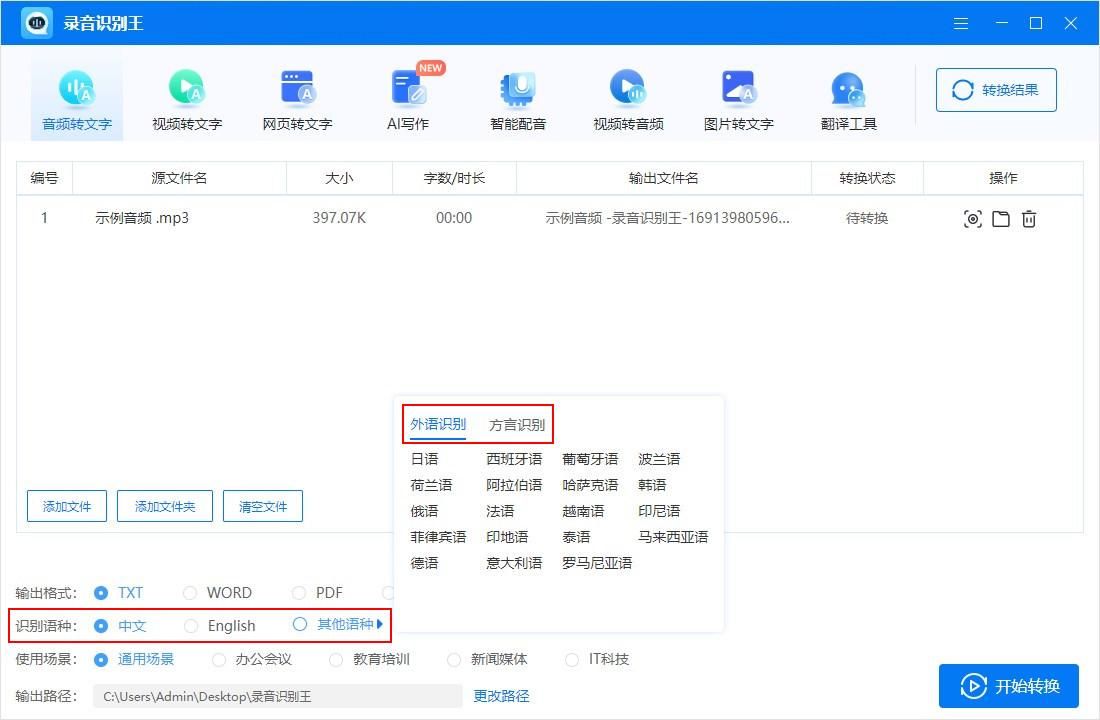Choose 菲律宾语 from language list
This screenshot has height=720, width=1100.
(438, 537)
